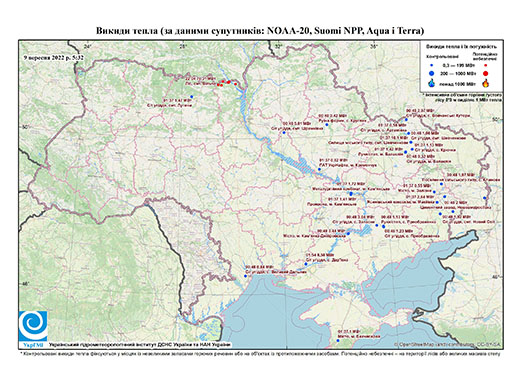
Task: Click the small blue dot legend symbol
Action: point(432,65)
